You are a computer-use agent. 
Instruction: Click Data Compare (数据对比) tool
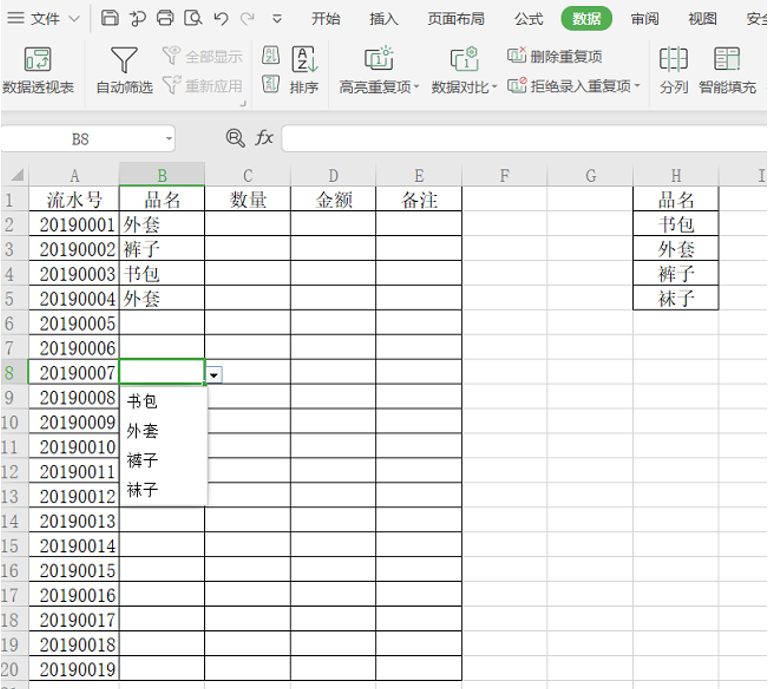464,70
